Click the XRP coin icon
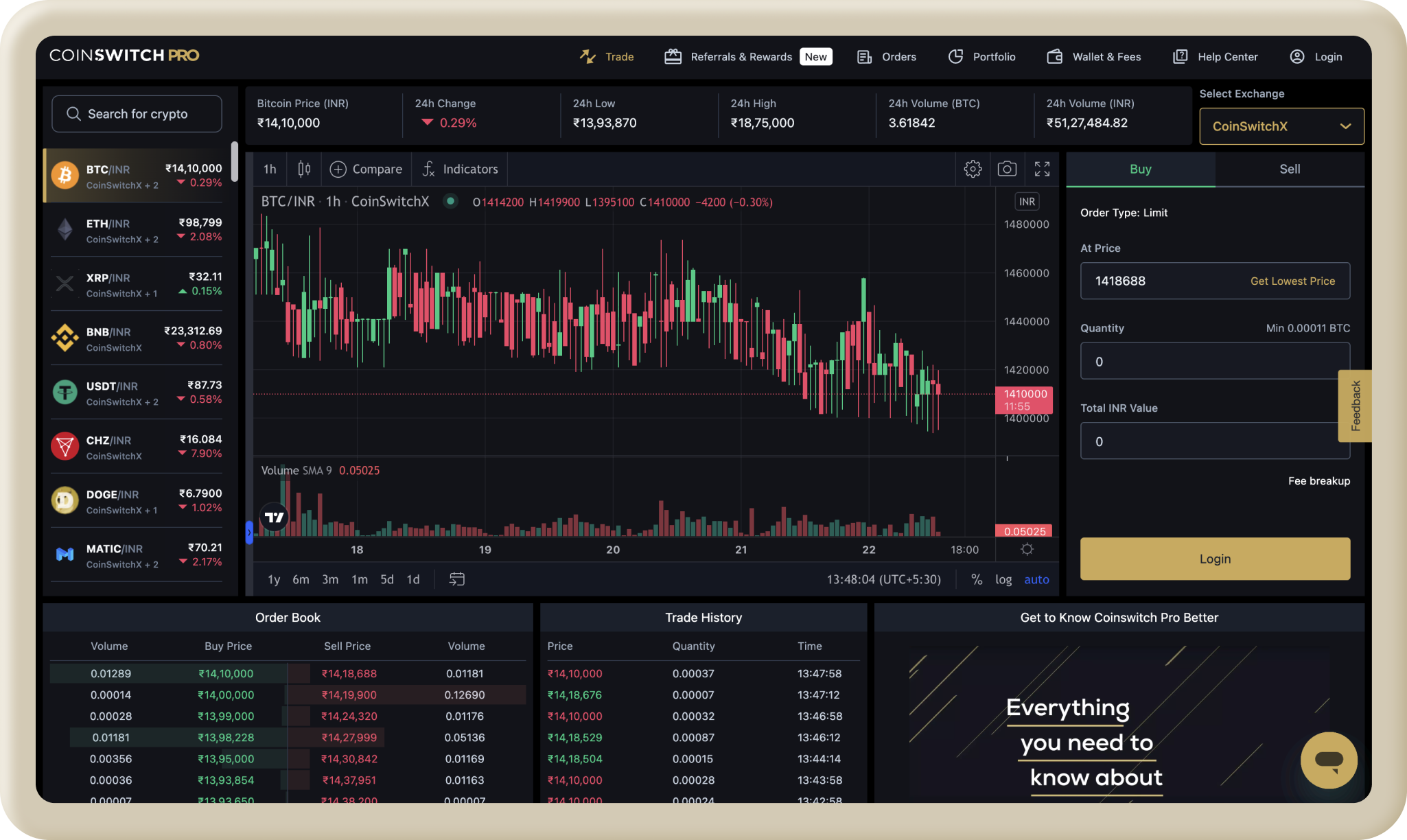1407x840 pixels. (65, 283)
